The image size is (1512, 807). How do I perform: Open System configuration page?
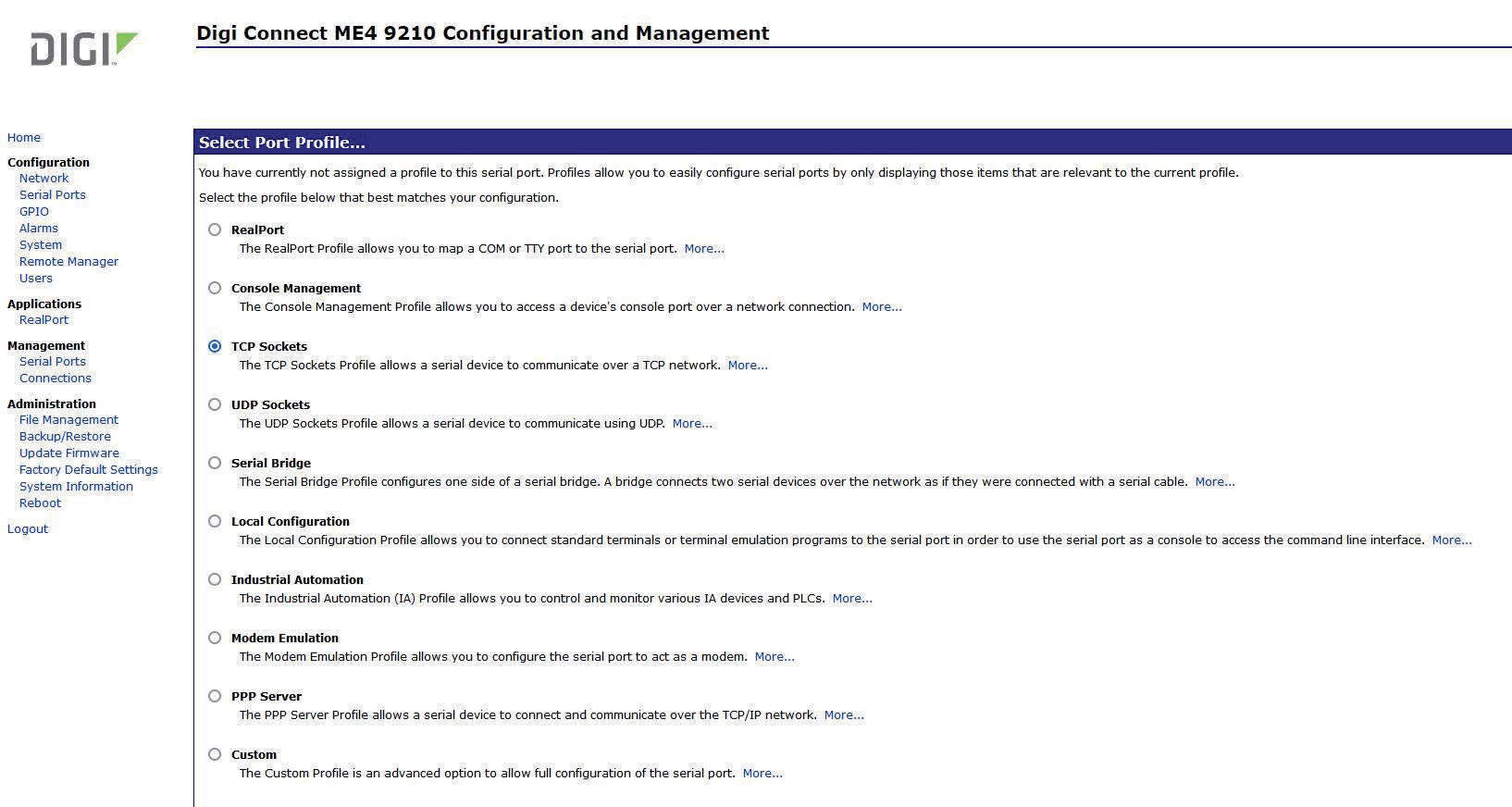coord(41,245)
